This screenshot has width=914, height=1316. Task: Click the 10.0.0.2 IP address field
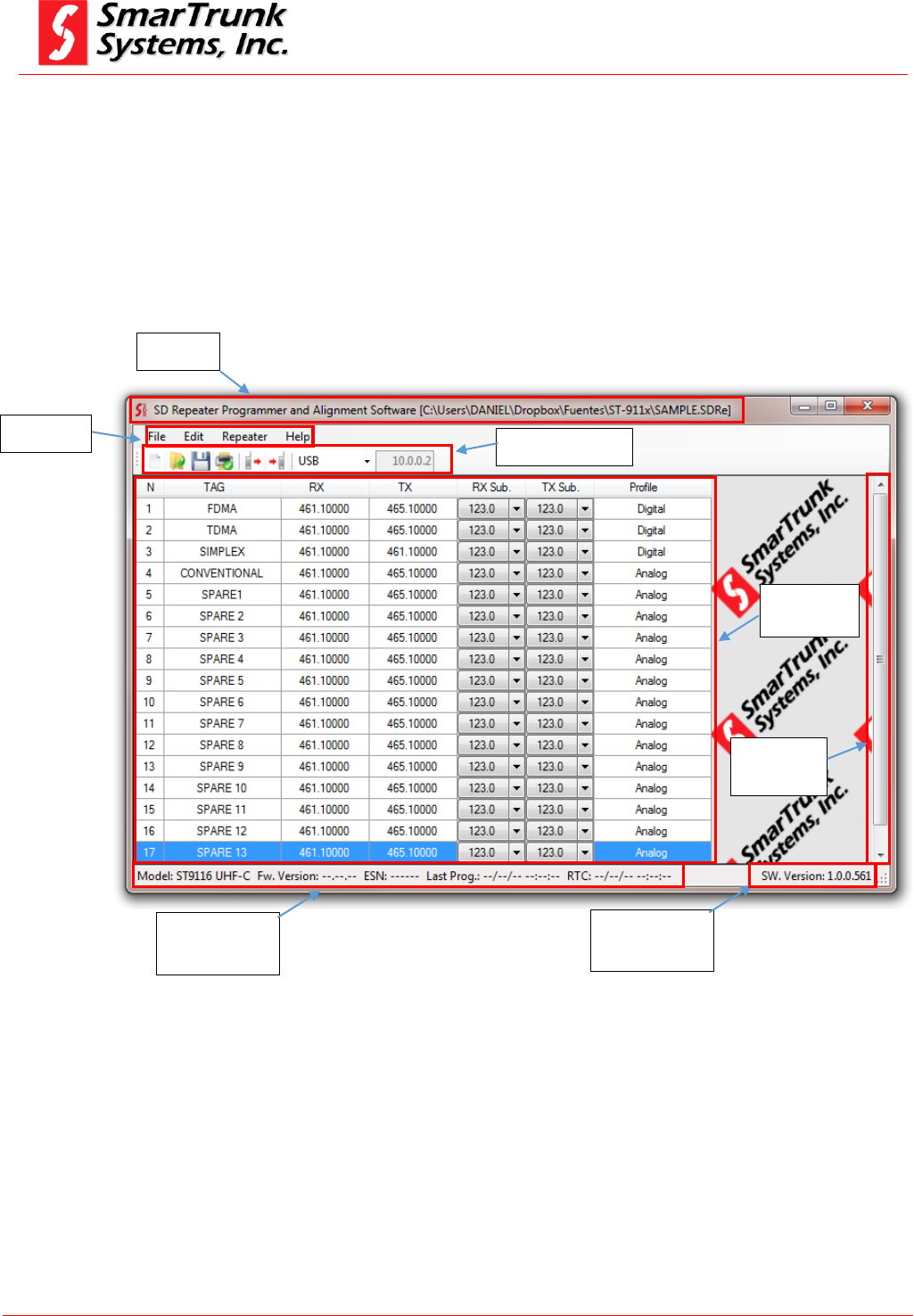(x=406, y=461)
